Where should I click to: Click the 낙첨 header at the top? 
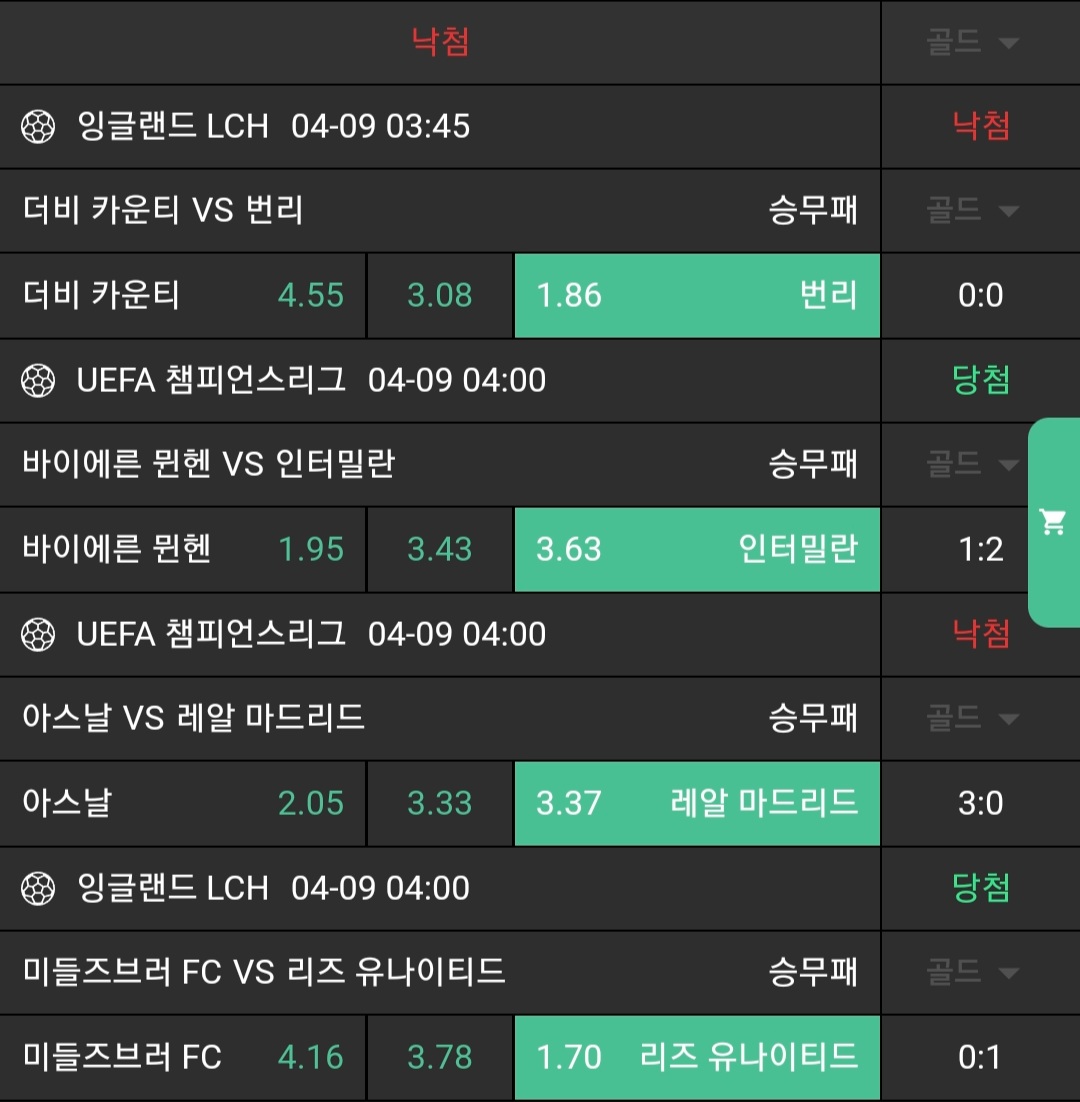click(x=440, y=42)
